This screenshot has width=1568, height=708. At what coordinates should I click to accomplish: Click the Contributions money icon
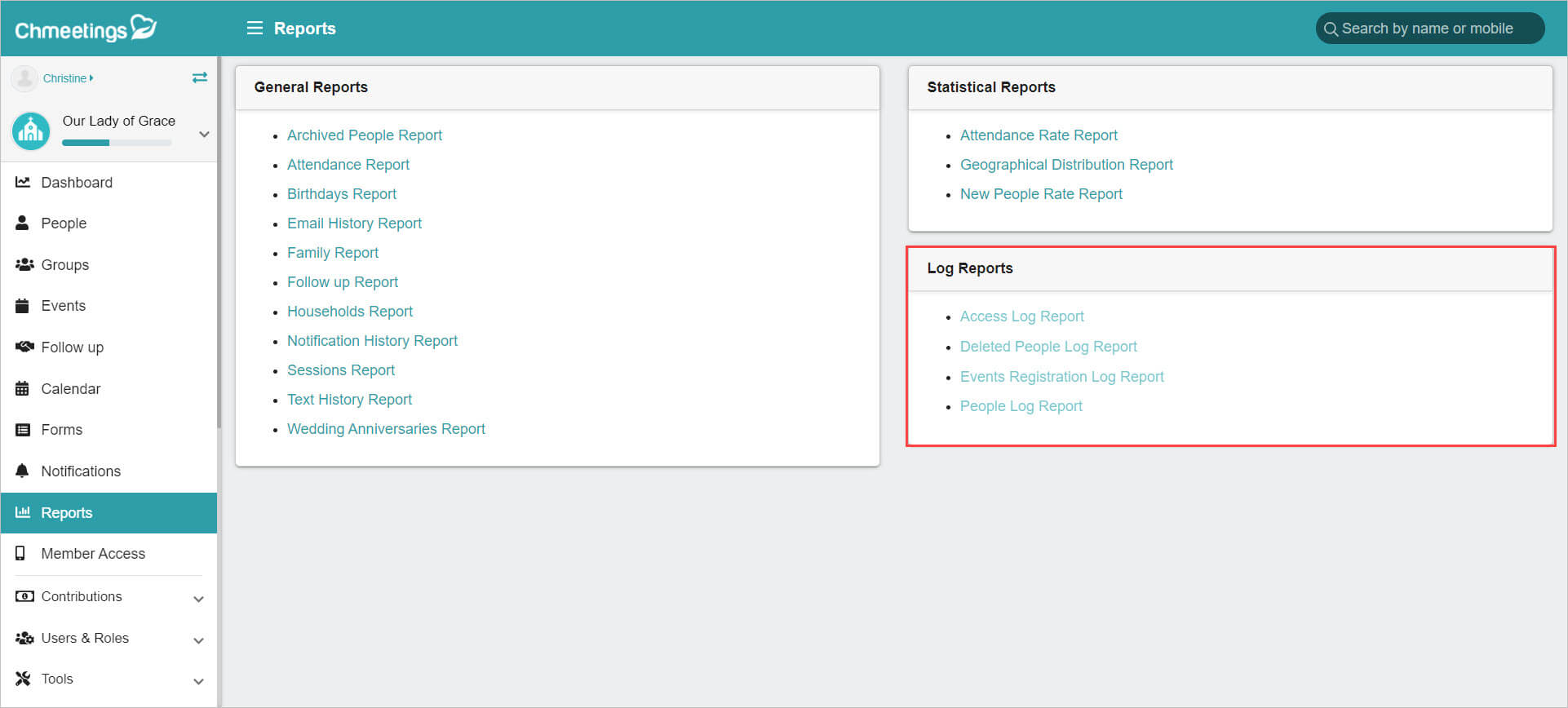(x=24, y=596)
